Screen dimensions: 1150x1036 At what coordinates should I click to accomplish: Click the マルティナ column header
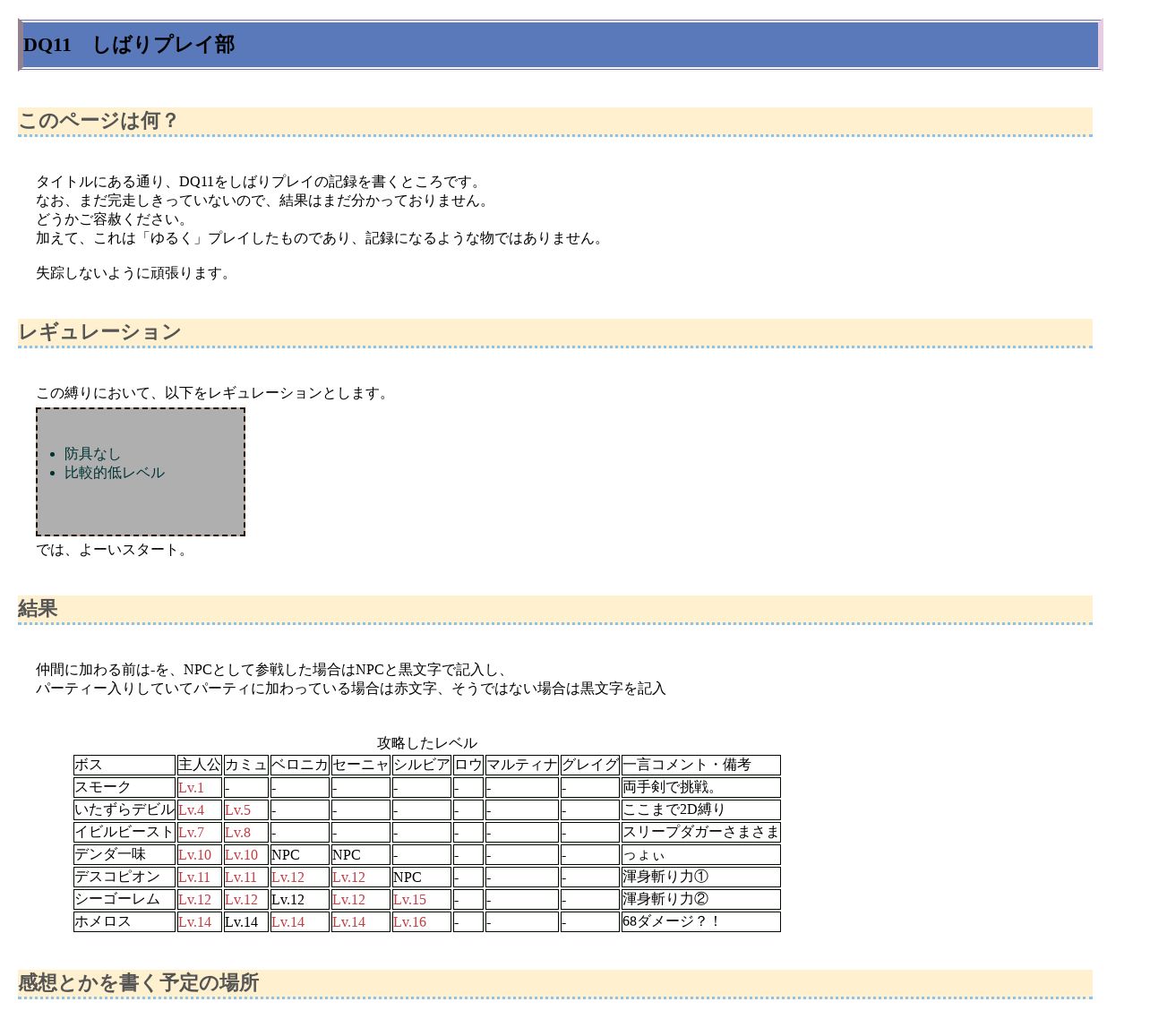tap(522, 765)
